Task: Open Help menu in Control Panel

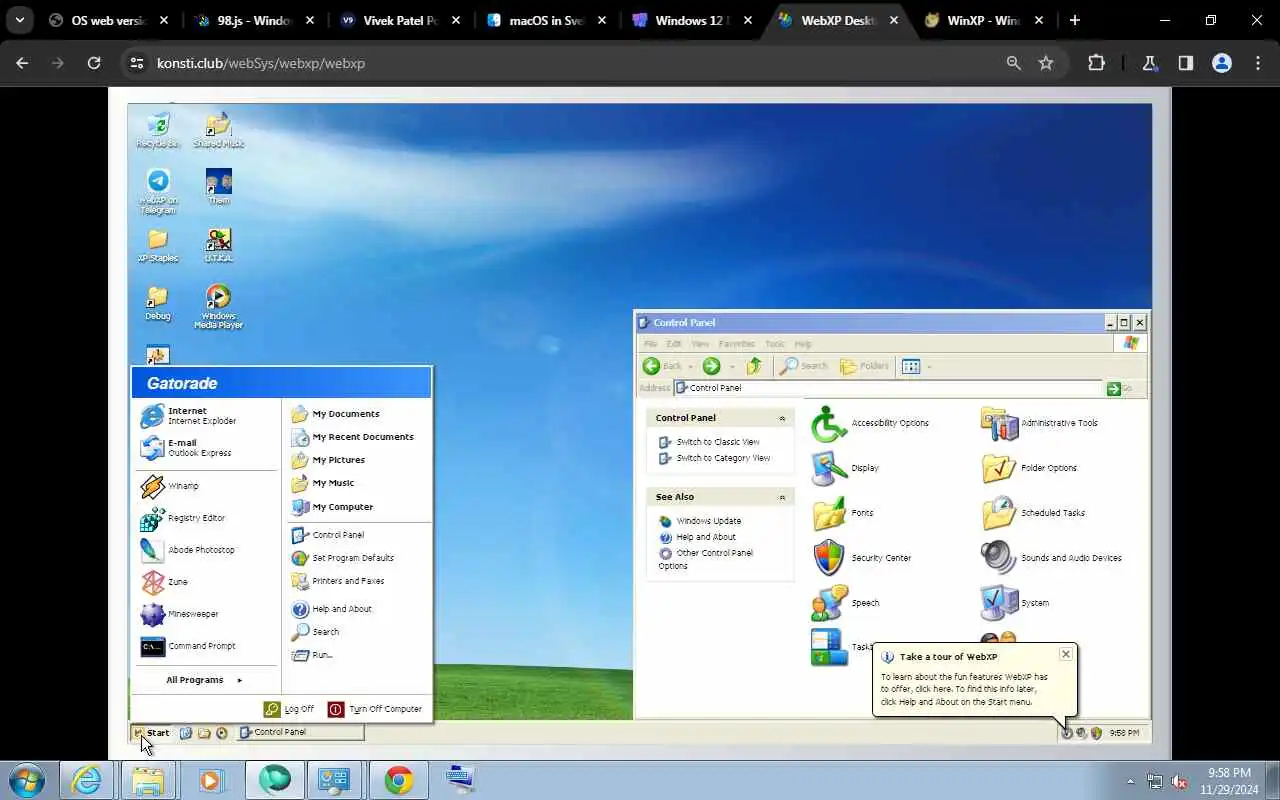Action: [803, 344]
